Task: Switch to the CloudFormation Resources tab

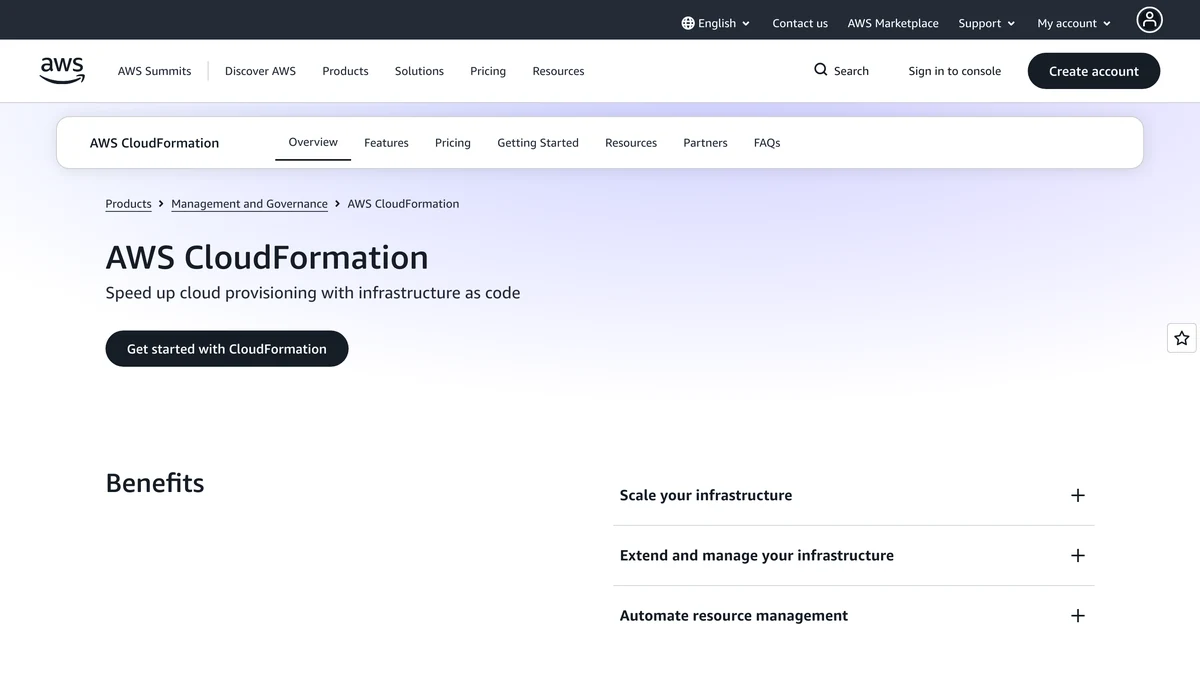Action: tap(631, 143)
